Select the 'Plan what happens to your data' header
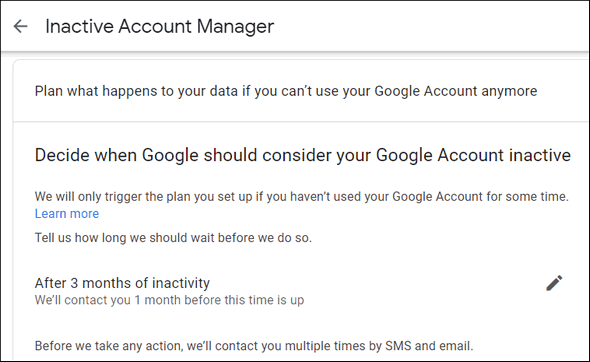 tap(286, 91)
